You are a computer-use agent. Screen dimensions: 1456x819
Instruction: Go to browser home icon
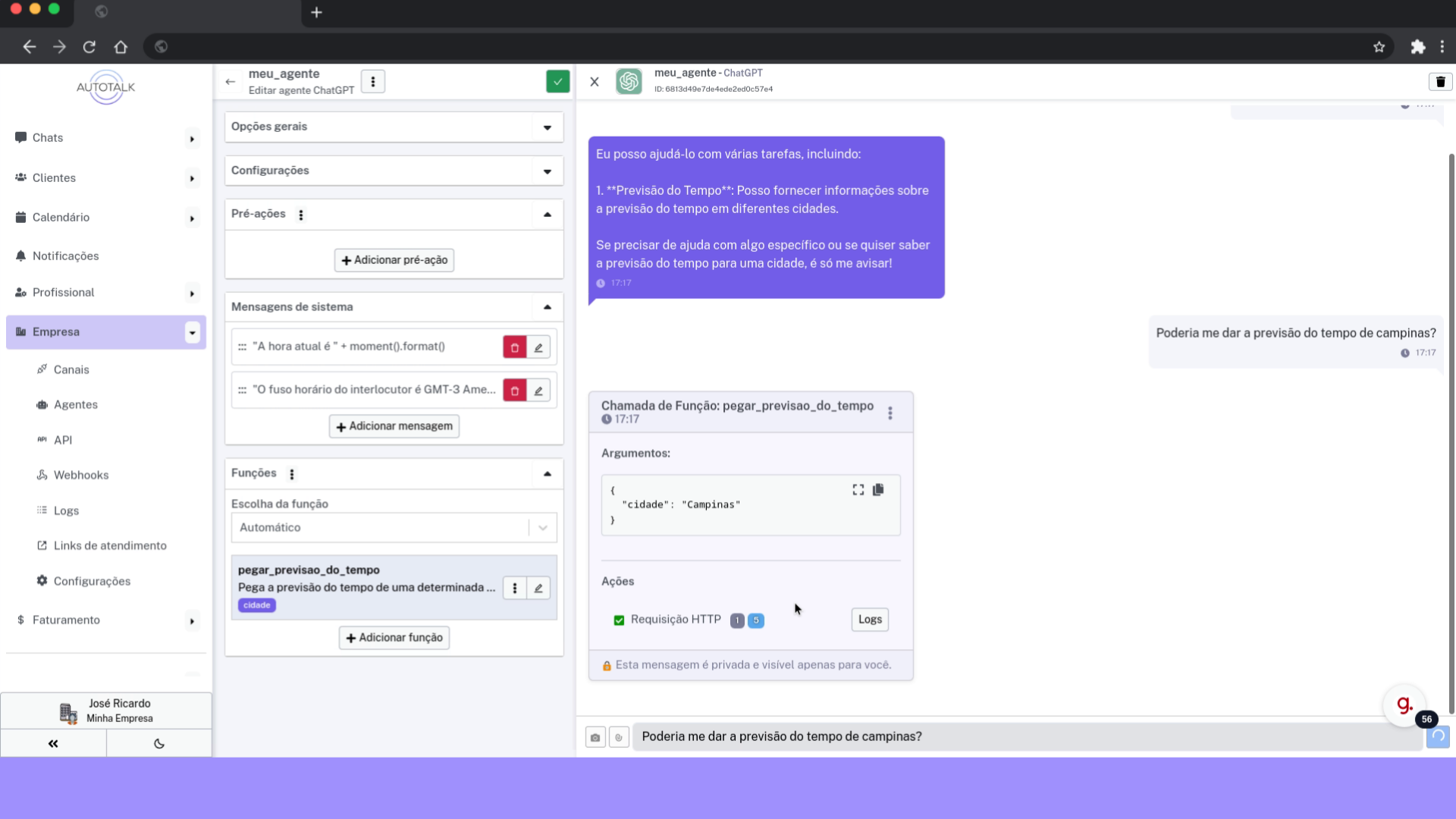121,47
